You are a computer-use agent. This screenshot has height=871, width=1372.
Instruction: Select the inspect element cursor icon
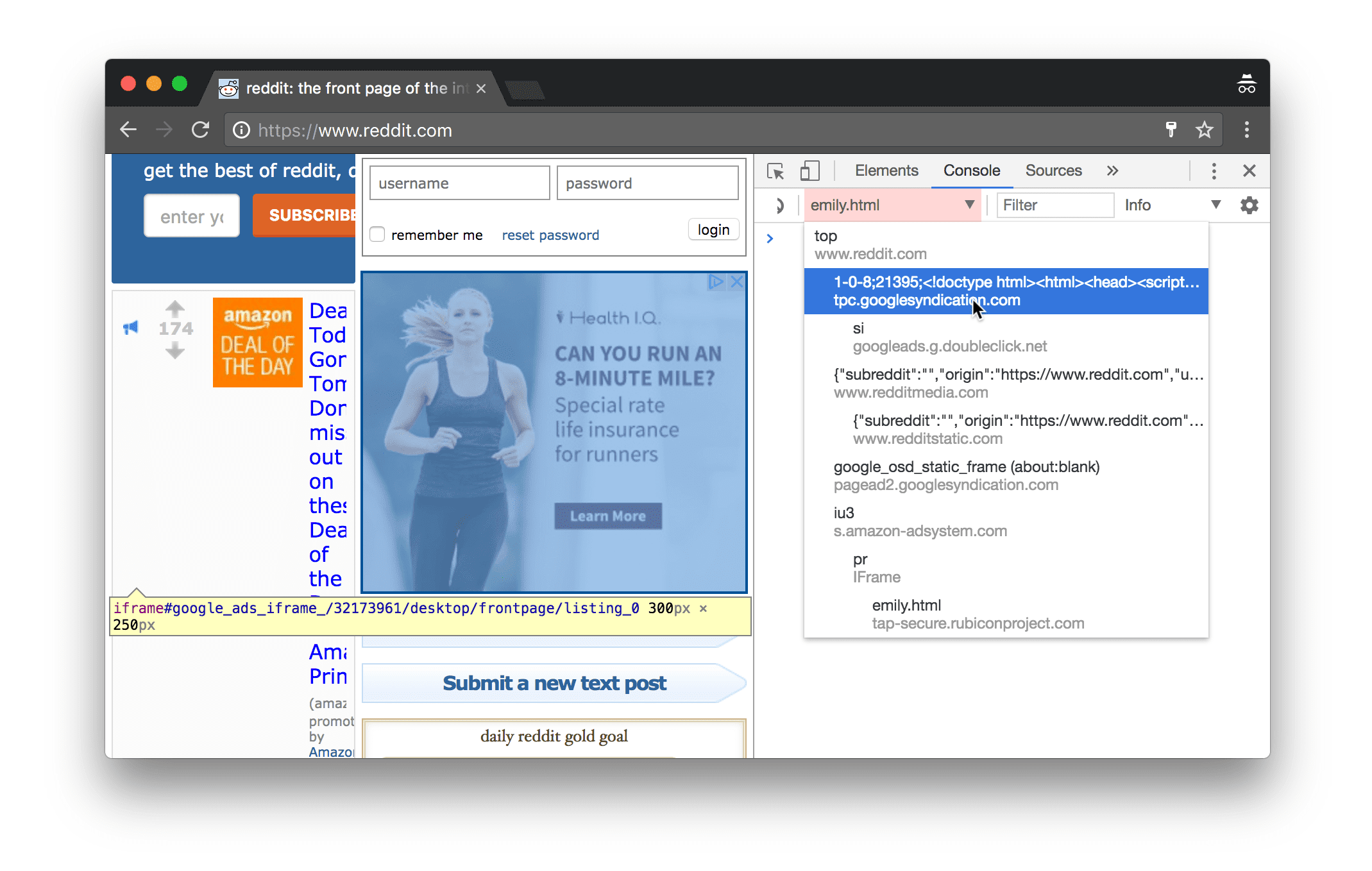(779, 170)
